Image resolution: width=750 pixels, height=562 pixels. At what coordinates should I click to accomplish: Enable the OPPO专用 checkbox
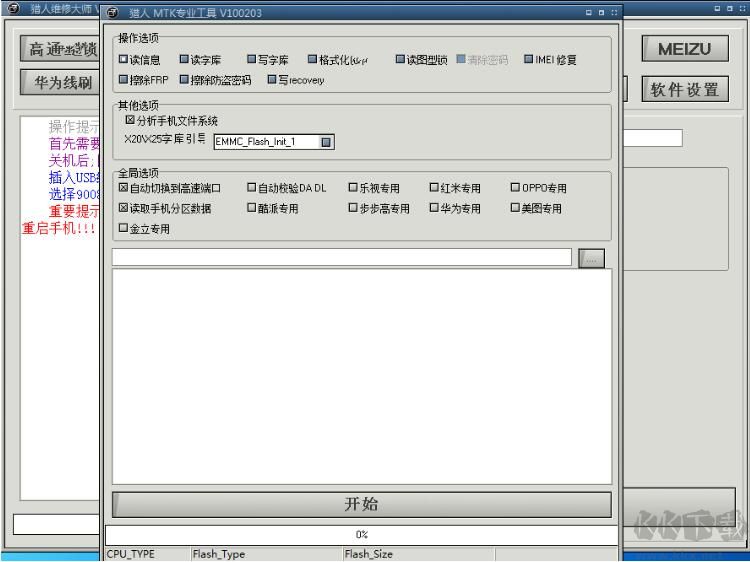pos(515,187)
